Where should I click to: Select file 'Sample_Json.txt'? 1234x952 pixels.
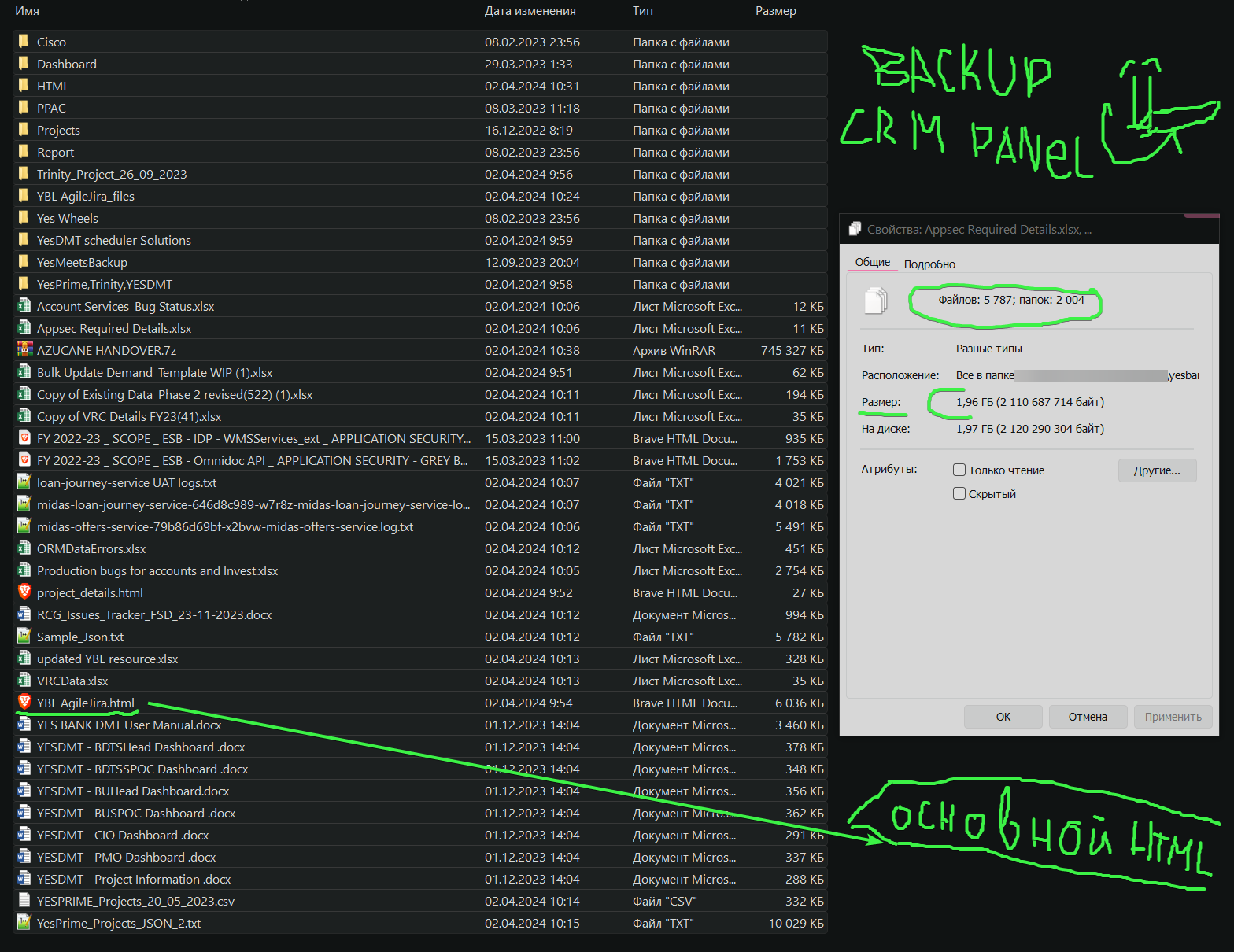pyautogui.click(x=80, y=637)
